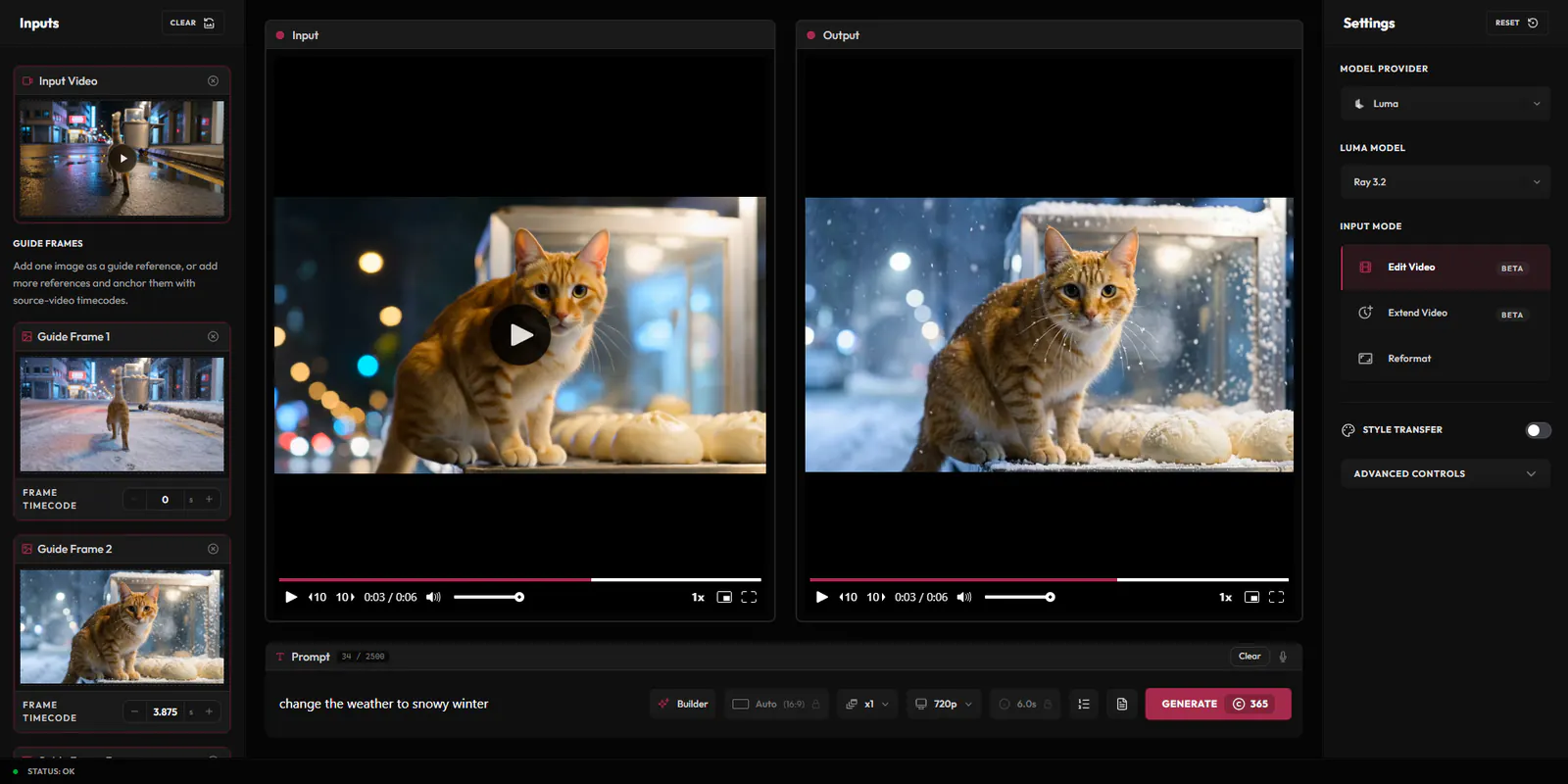This screenshot has height=784, width=1568.
Task: Change Input player 1x playback speed
Action: (x=698, y=597)
